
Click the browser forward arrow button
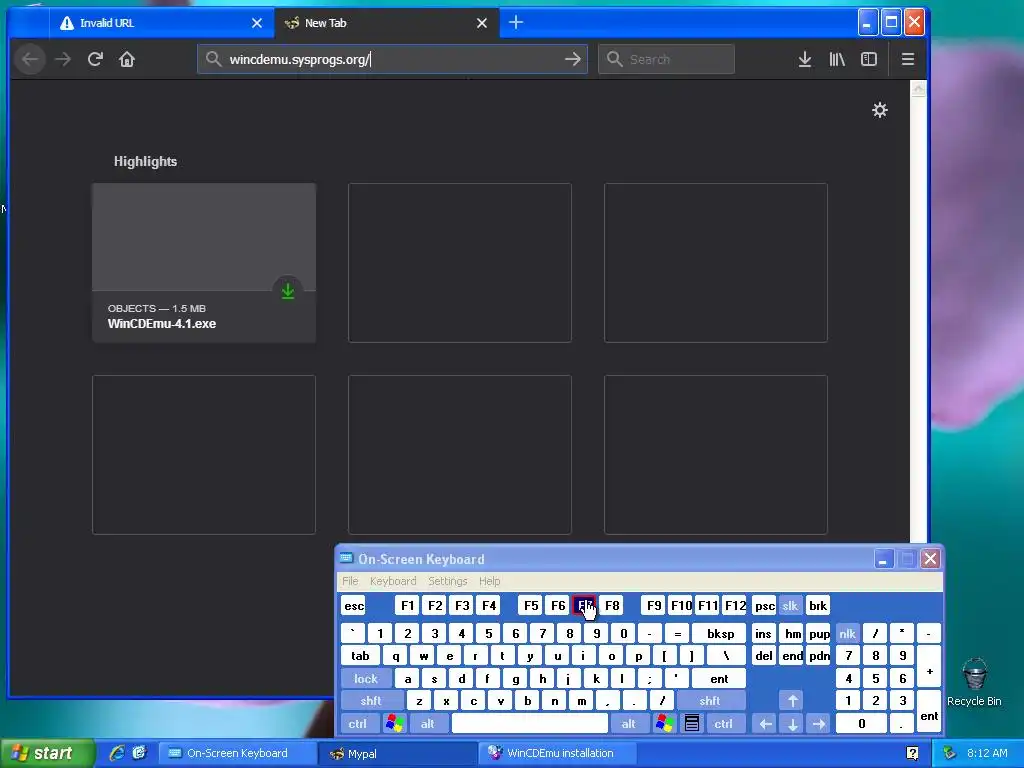point(63,59)
